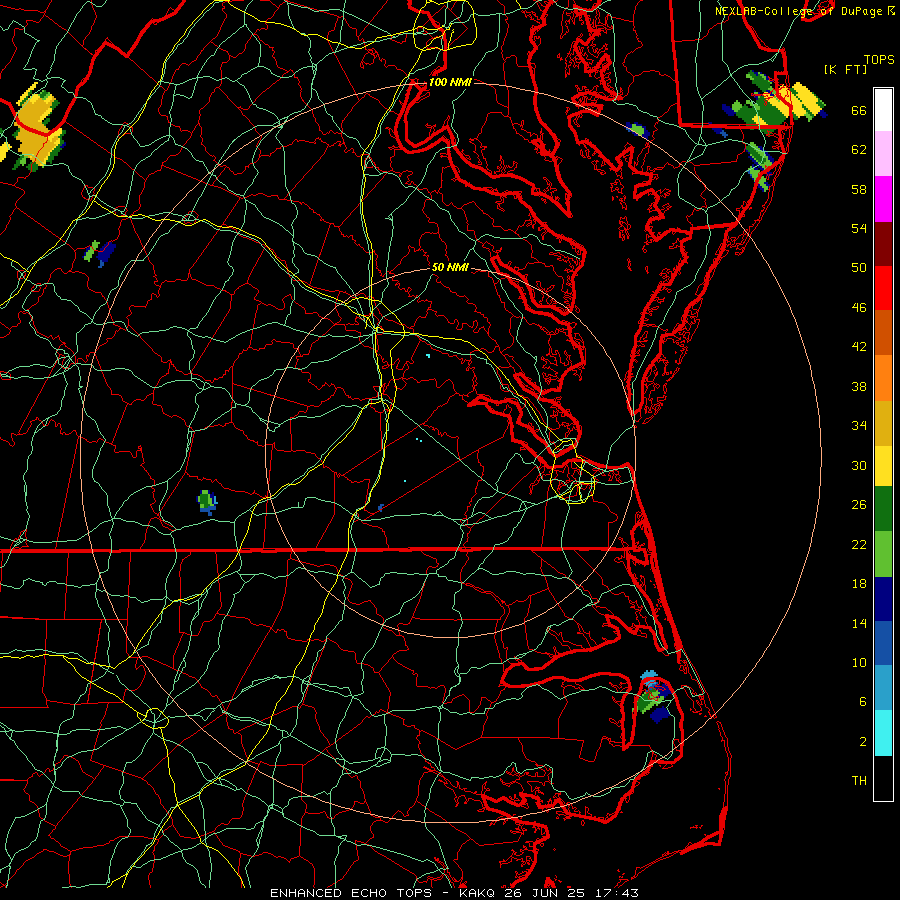
Task: Pick the cyan legend swatch
Action: 883,733
